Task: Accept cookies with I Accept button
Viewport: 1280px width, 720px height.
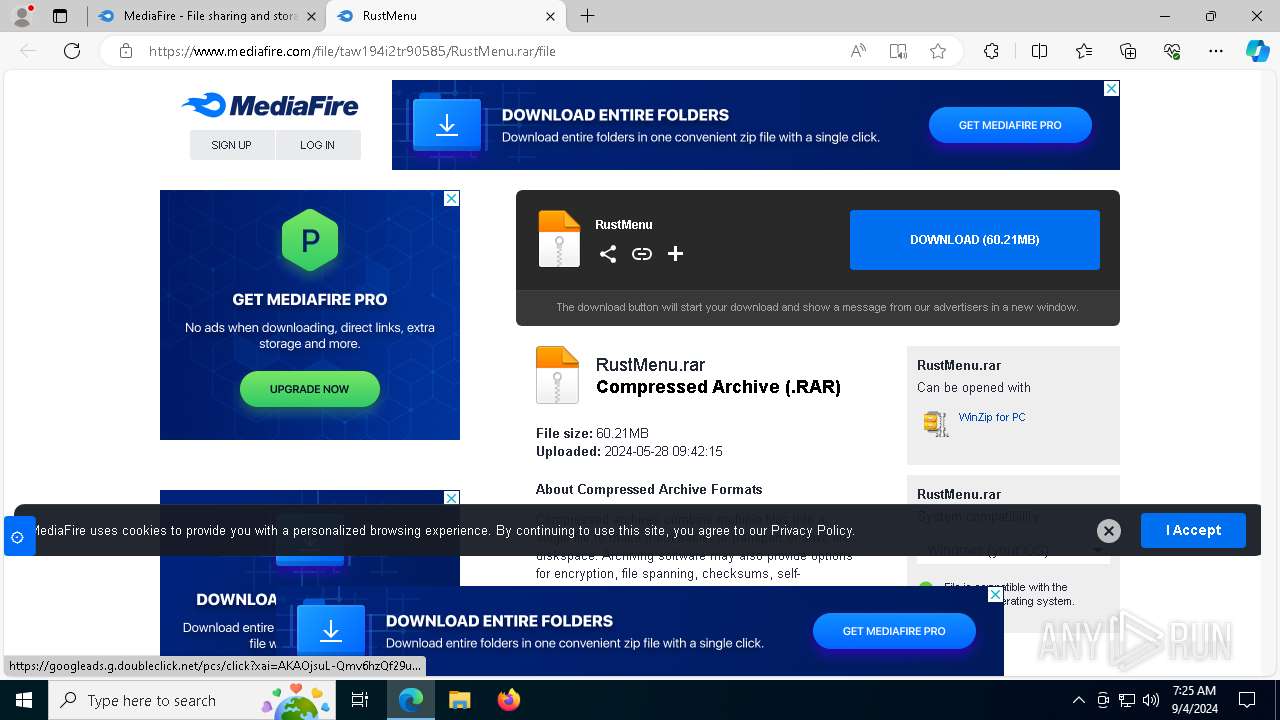Action: (x=1193, y=530)
